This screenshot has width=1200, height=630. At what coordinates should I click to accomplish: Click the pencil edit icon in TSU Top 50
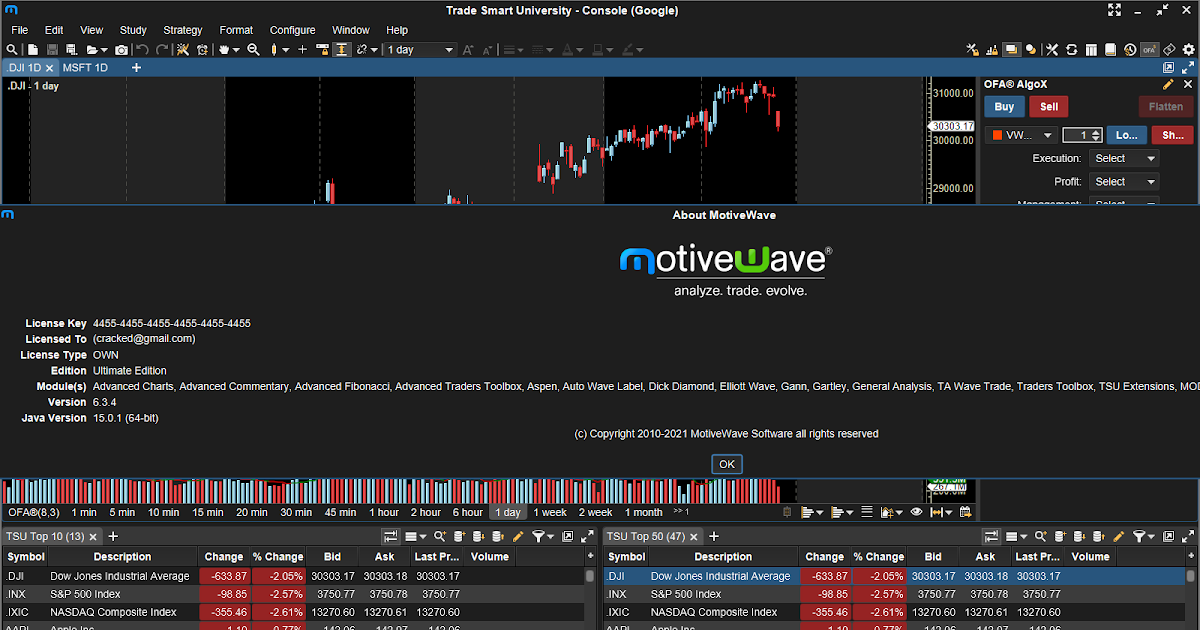pos(1119,537)
